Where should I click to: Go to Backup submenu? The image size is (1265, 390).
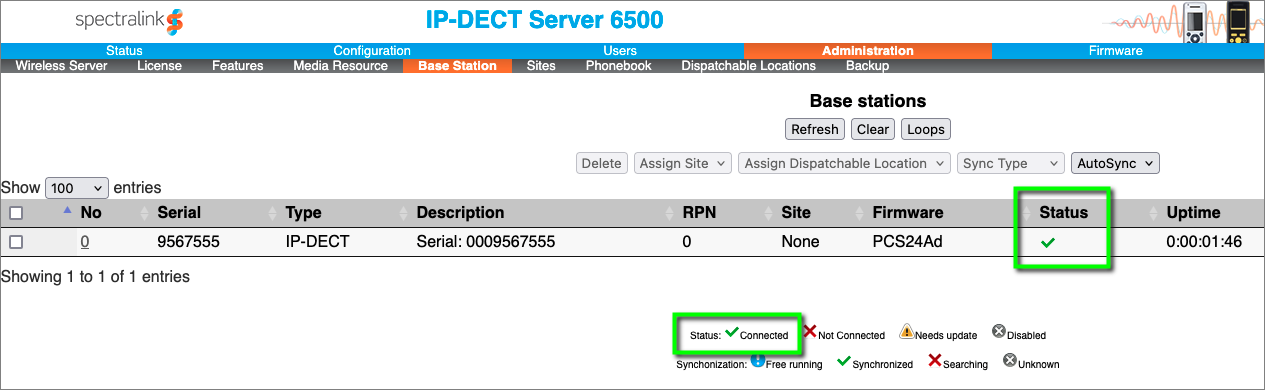tap(867, 66)
